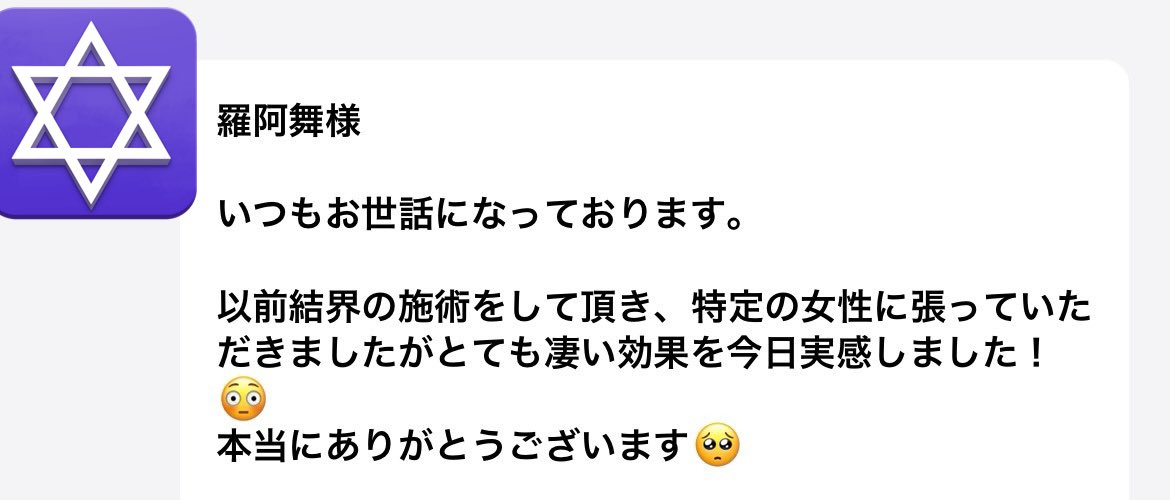Click the word 以前 starting the paragraph

[252, 308]
